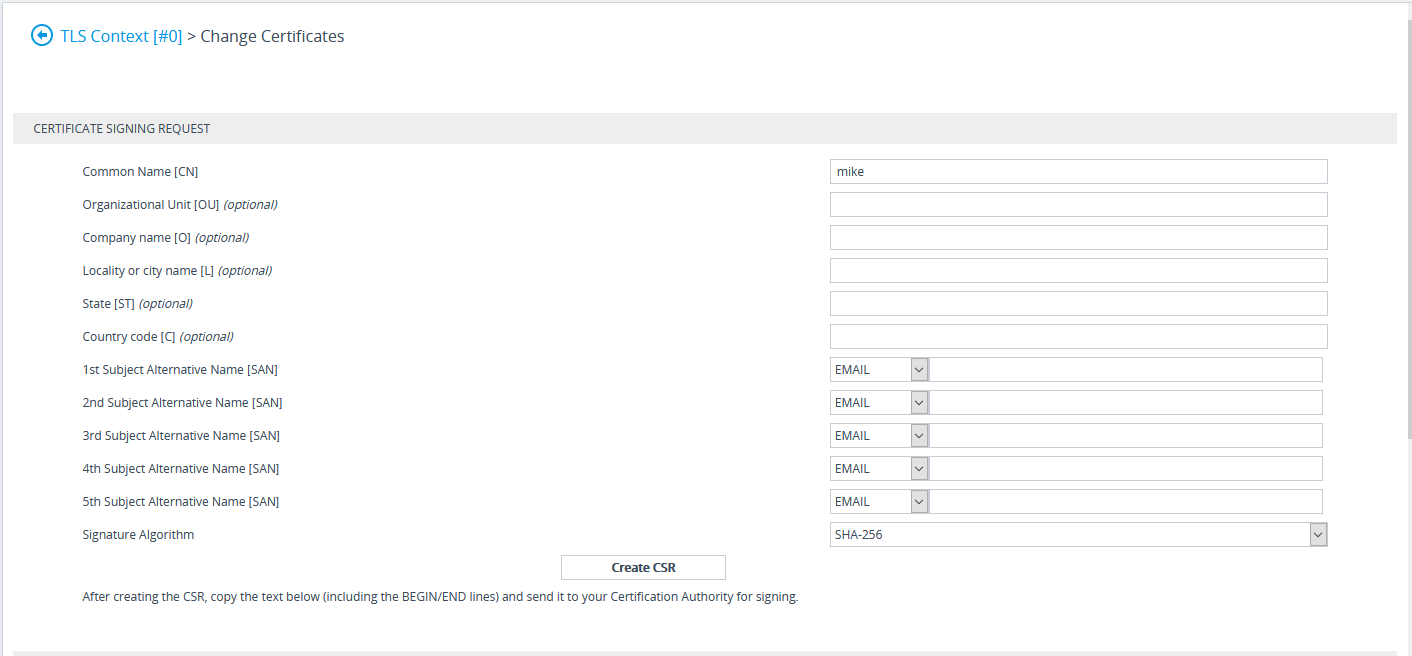The image size is (1412, 656).
Task: Open the Signature Algorithm dropdown
Action: [1078, 535]
